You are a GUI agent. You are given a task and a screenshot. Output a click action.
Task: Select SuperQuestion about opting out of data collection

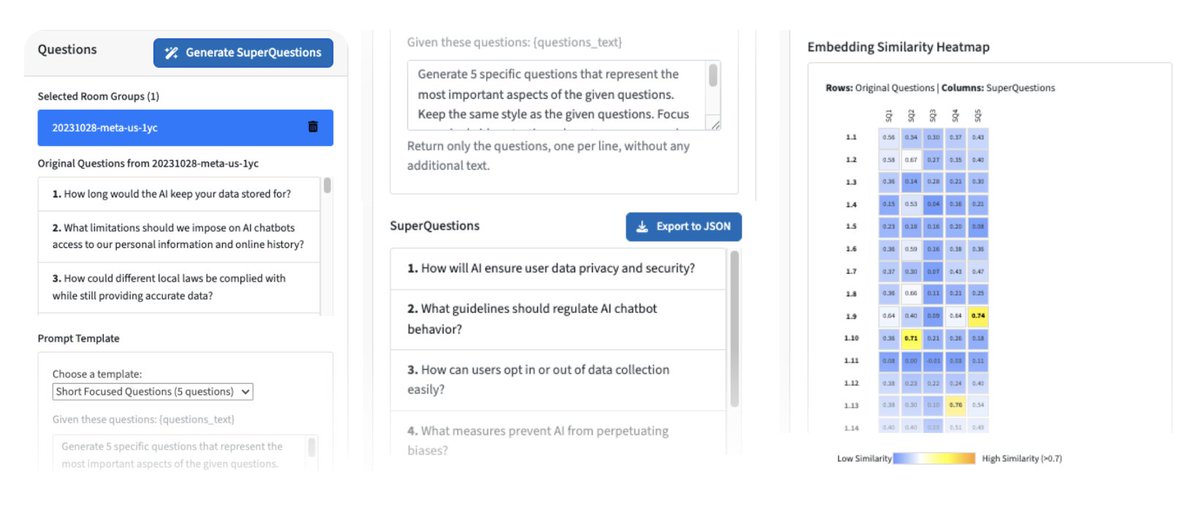(x=558, y=379)
